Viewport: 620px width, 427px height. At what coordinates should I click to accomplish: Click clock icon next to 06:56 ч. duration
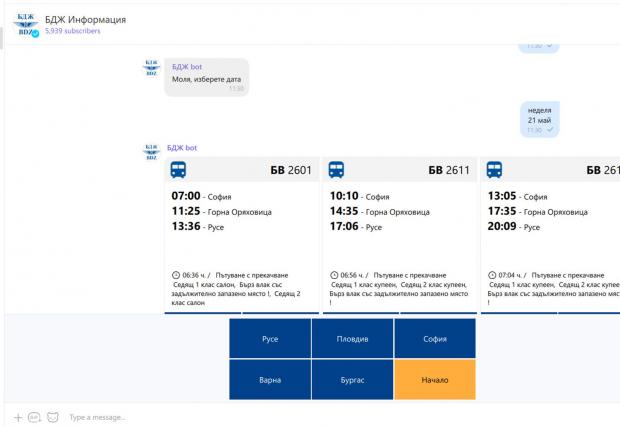click(x=334, y=275)
